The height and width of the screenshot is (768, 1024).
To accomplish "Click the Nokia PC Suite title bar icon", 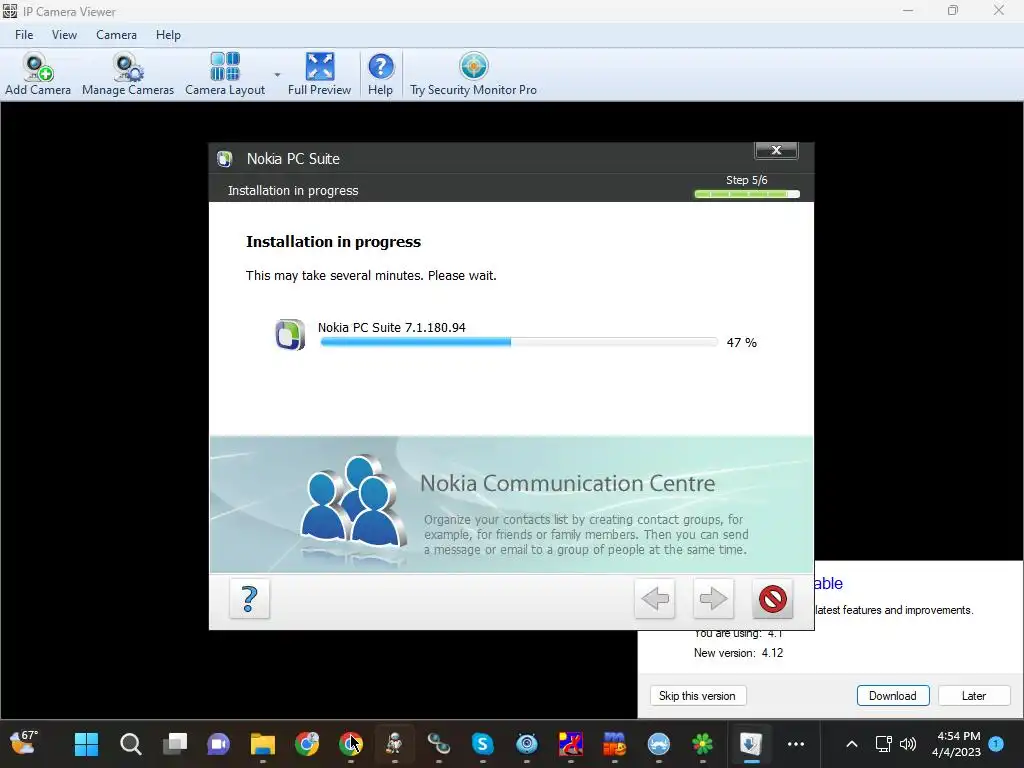I will 225,159.
